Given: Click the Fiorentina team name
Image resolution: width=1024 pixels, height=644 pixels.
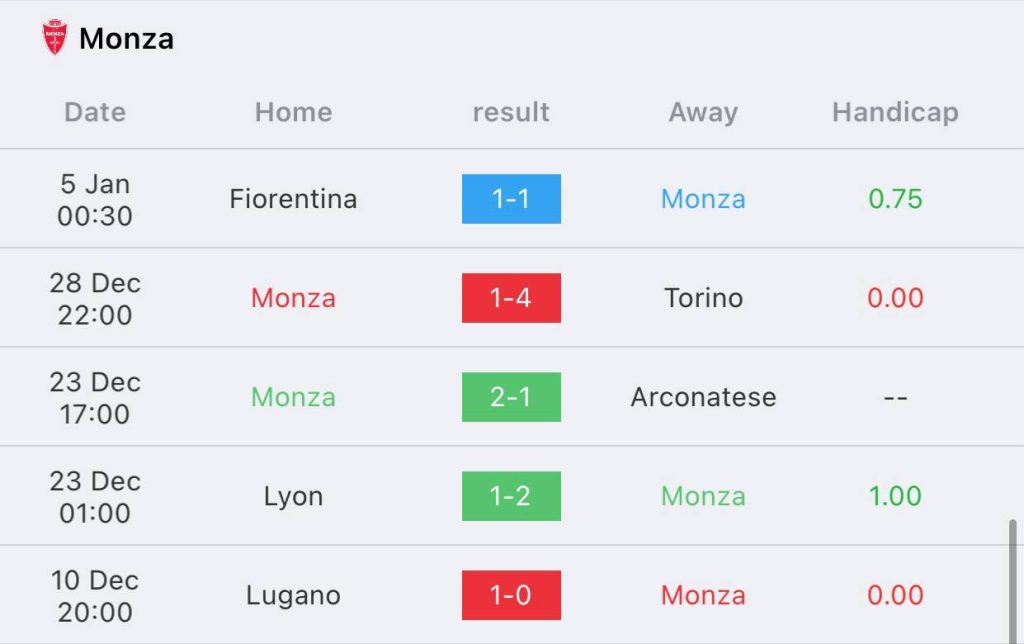Looking at the screenshot, I should point(293,199).
